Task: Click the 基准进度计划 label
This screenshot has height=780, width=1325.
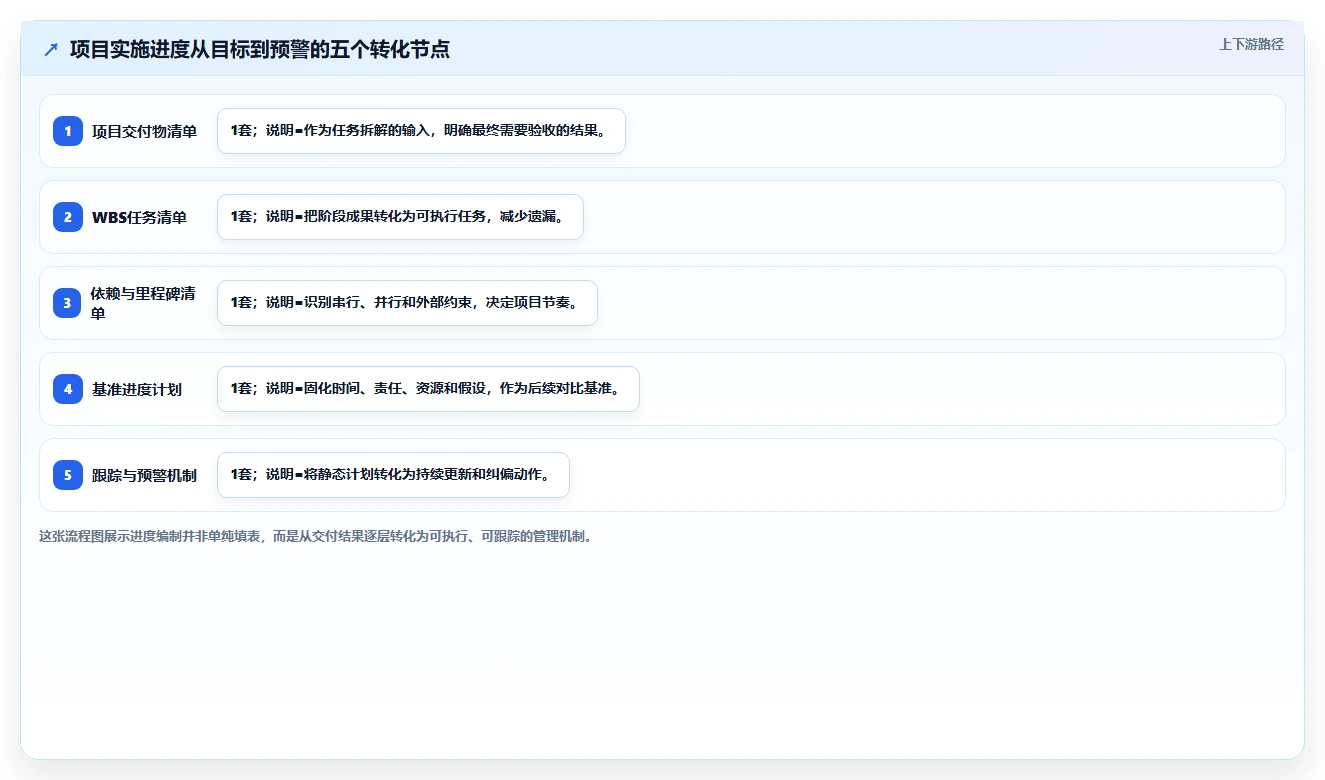Action: (137, 389)
